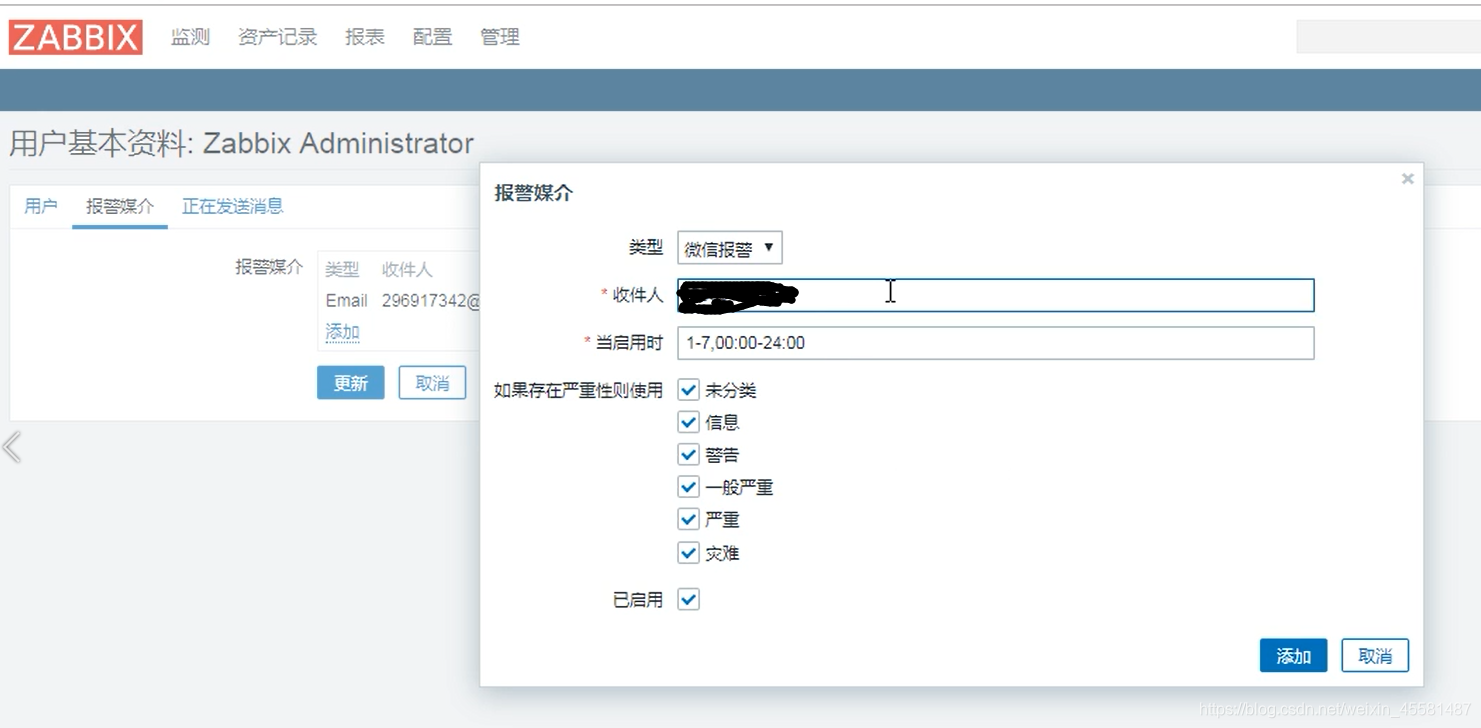Close the 报警媒介 dialog with the X

[x=1407, y=179]
